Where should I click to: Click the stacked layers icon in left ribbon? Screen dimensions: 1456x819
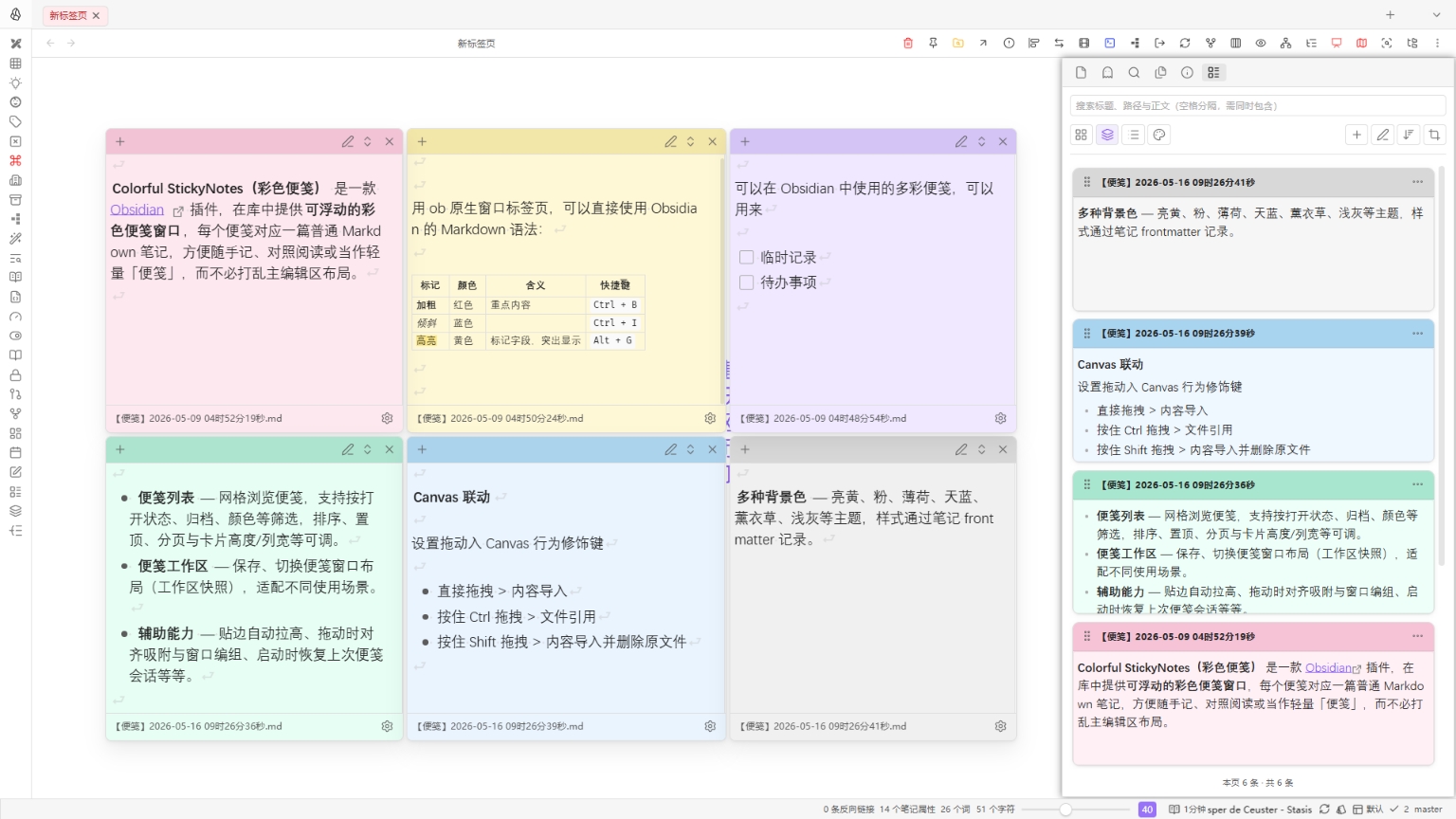[x=15, y=510]
